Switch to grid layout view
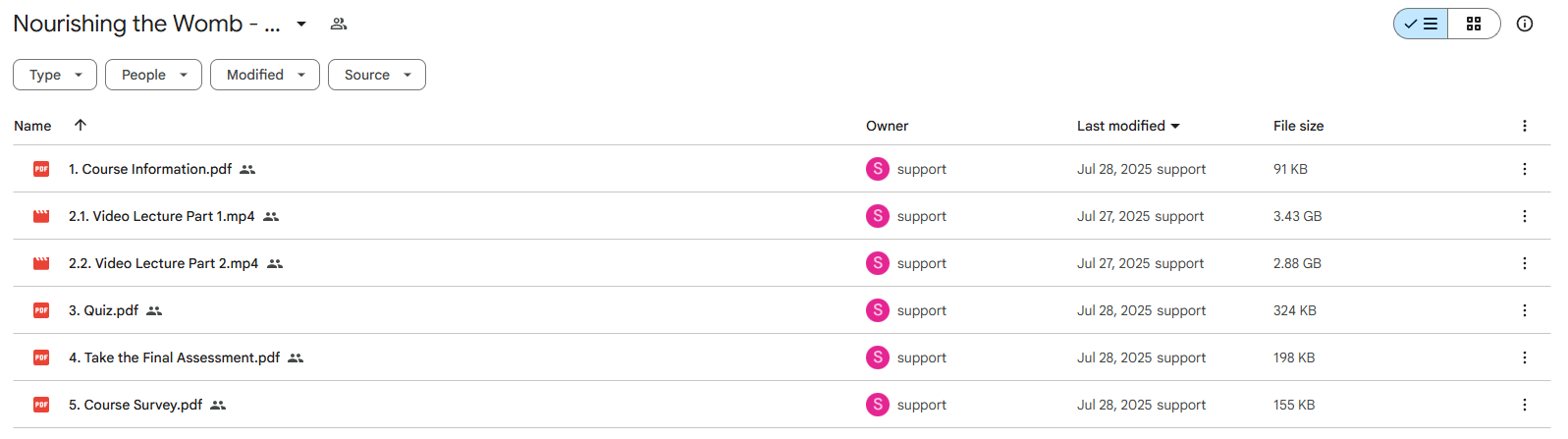 (x=1474, y=24)
